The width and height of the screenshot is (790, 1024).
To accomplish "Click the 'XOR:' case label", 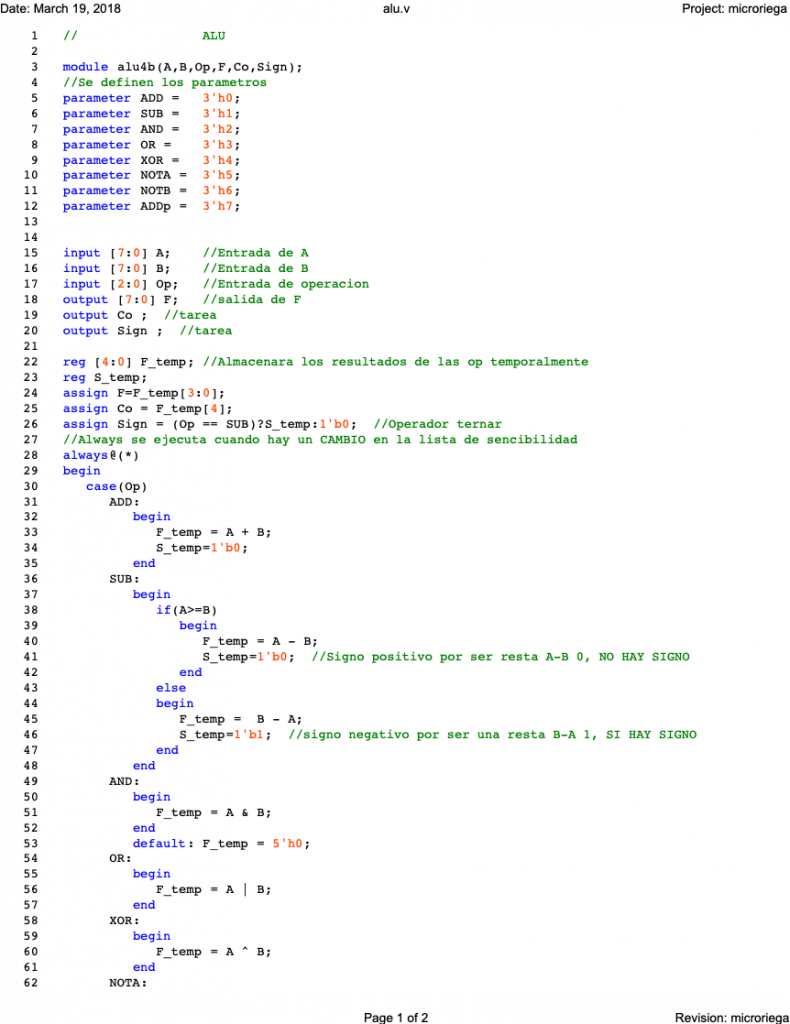I will click(124, 921).
